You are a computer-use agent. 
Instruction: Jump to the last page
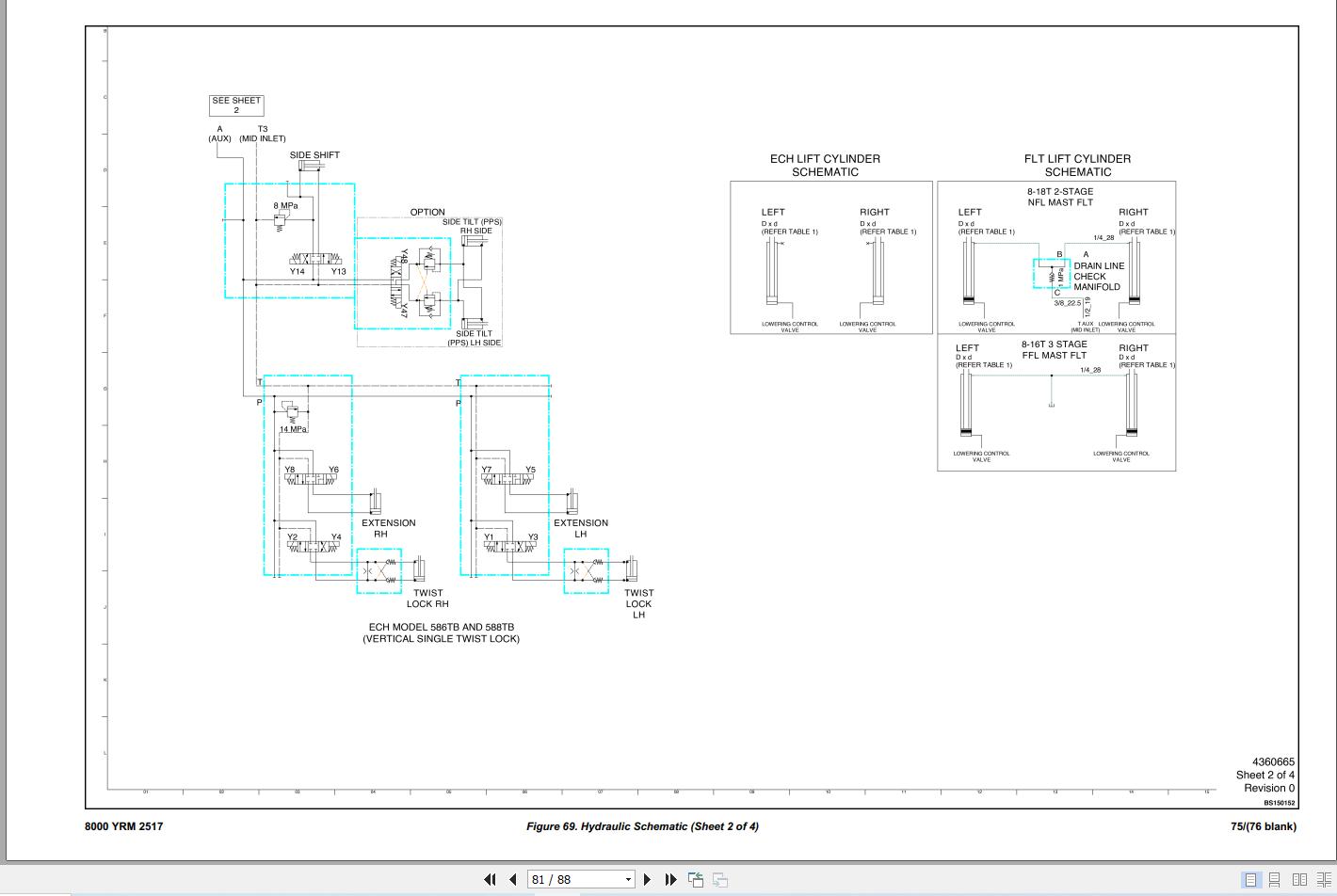click(670, 879)
